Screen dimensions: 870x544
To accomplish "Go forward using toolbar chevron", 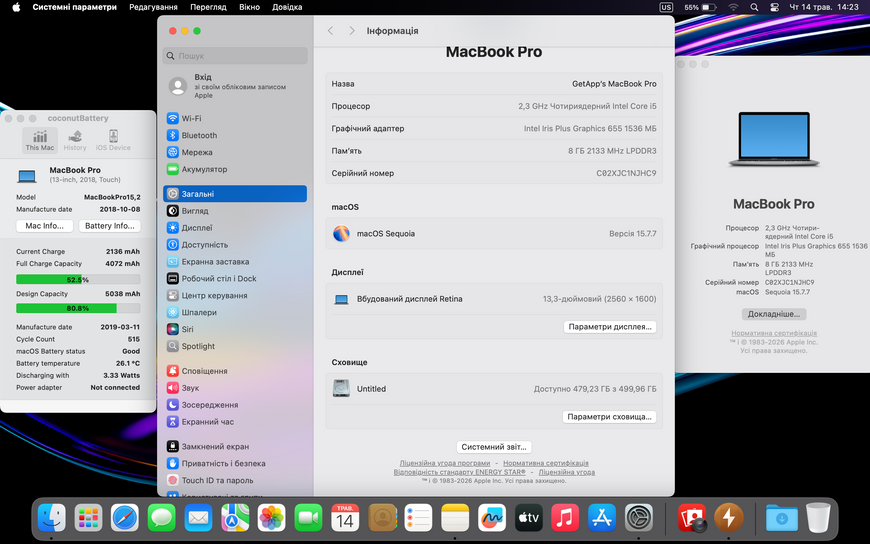I will tap(352, 31).
